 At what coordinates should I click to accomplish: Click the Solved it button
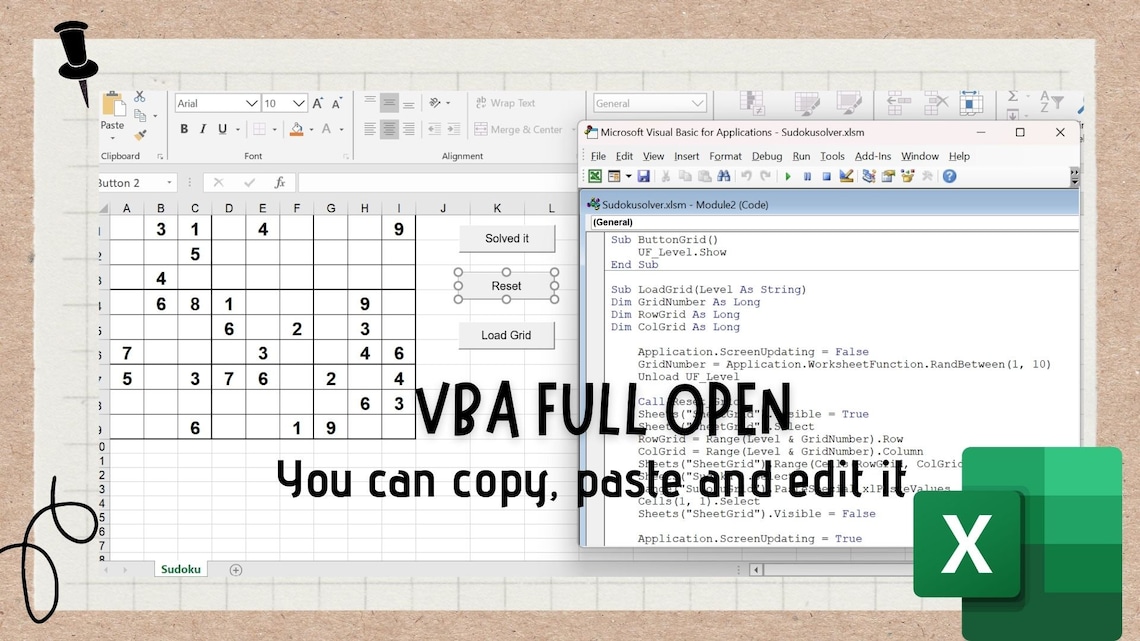pyautogui.click(x=506, y=238)
